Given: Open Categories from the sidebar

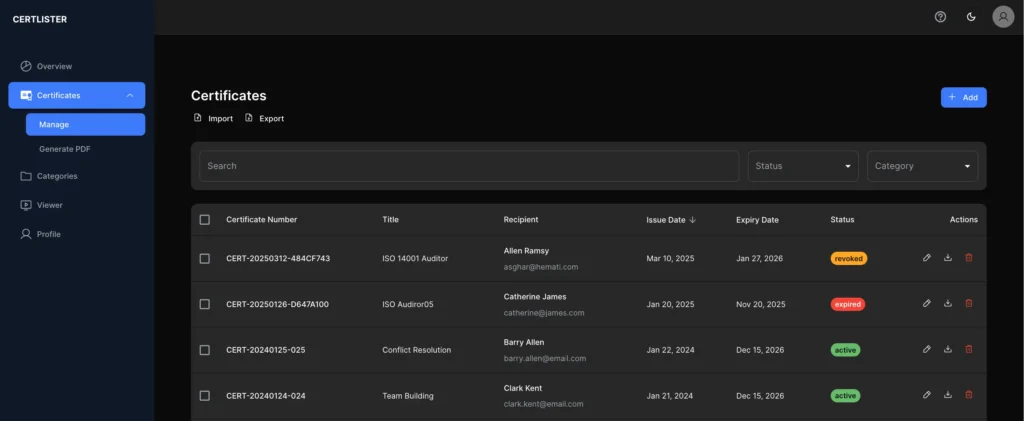Looking at the screenshot, I should pyautogui.click(x=57, y=176).
